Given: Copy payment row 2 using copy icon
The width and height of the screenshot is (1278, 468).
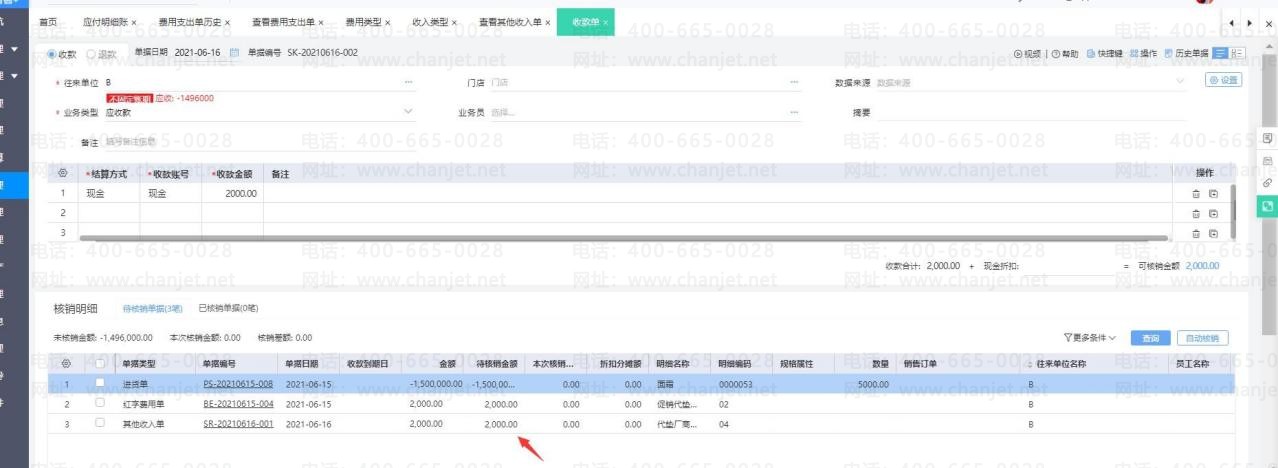Looking at the screenshot, I should tap(1213, 213).
